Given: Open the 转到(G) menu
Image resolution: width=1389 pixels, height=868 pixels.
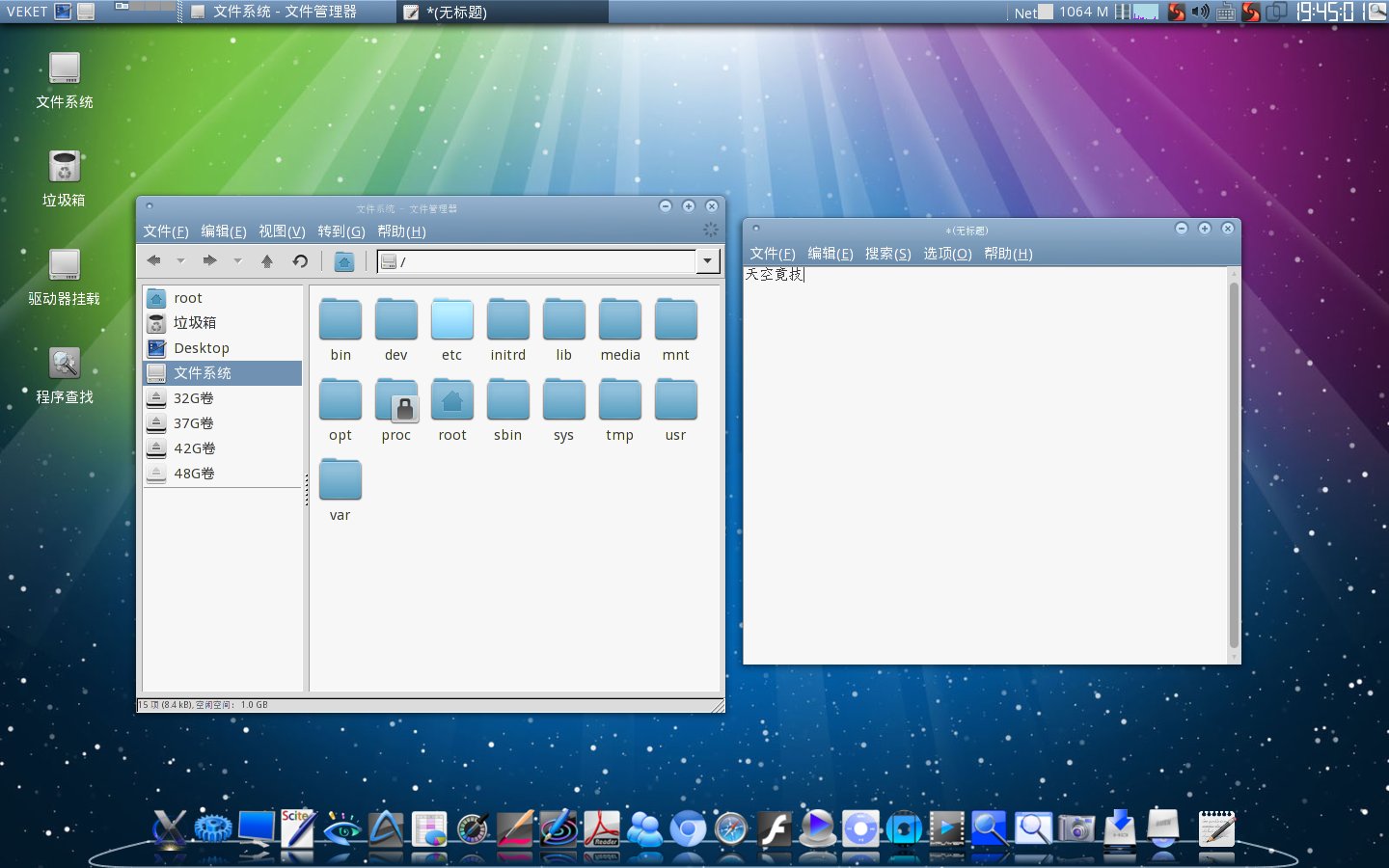Looking at the screenshot, I should tap(341, 231).
